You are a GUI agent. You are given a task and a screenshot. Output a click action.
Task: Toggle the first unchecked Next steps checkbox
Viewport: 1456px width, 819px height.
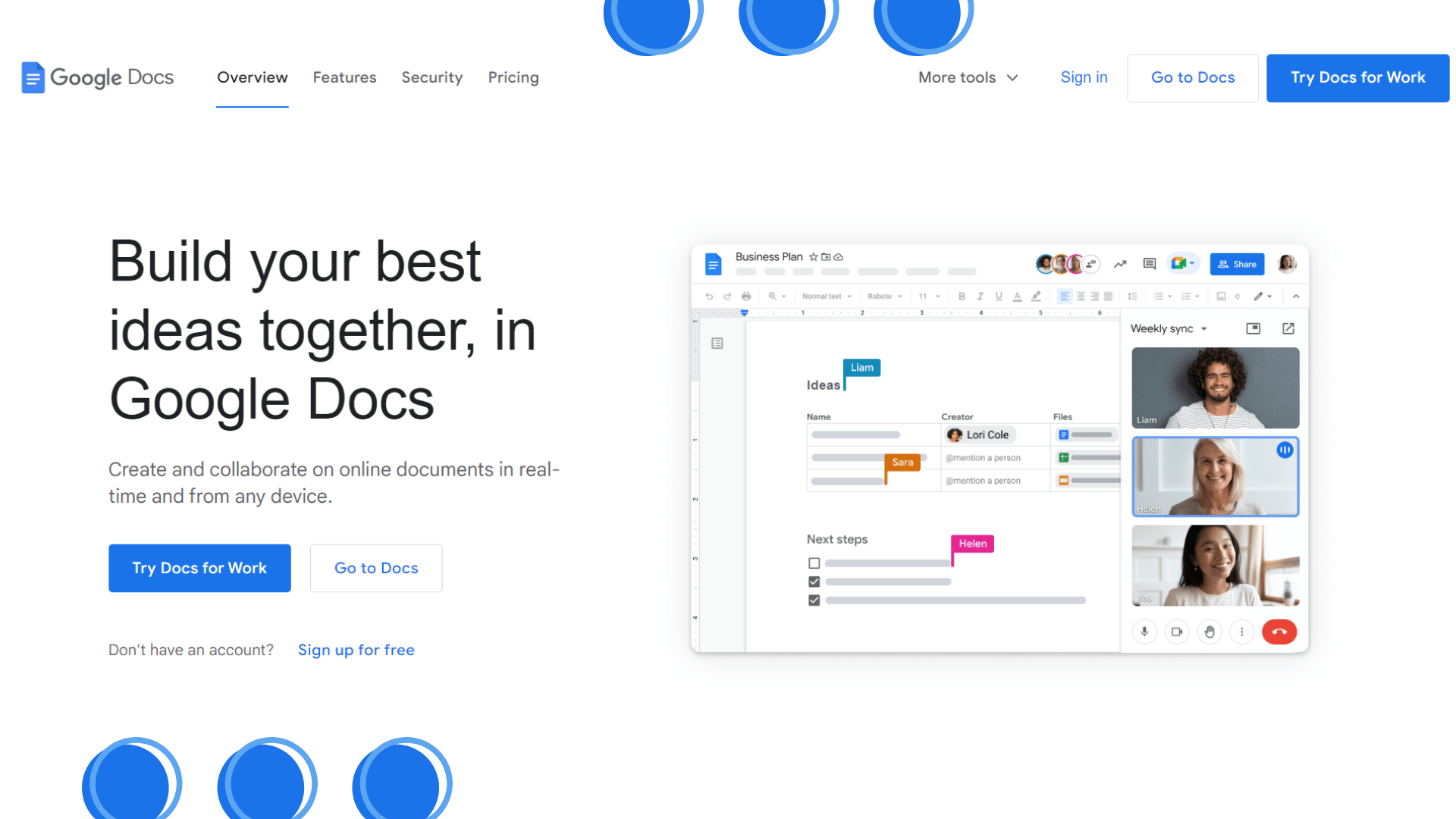(x=814, y=562)
